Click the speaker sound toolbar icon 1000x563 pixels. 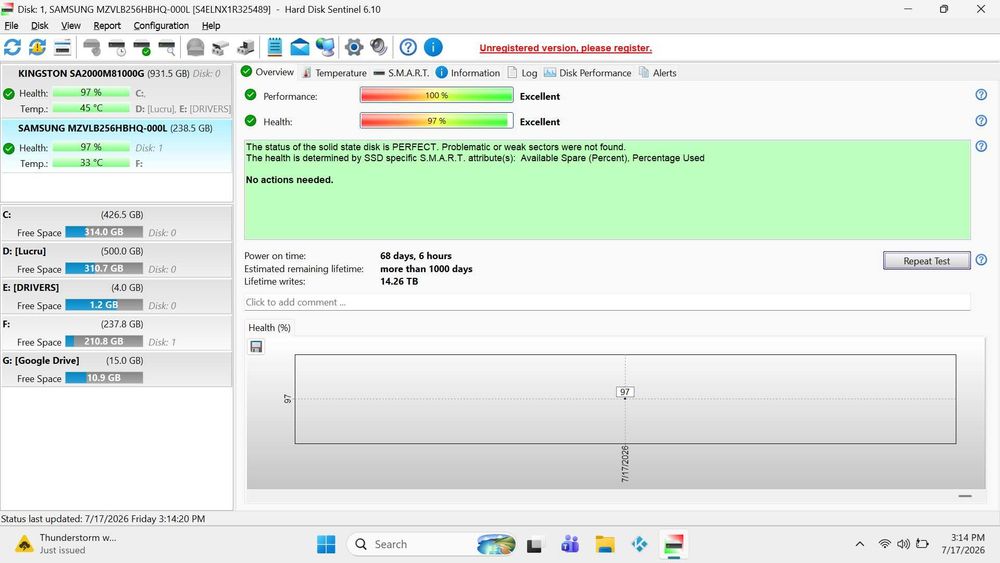(379, 47)
